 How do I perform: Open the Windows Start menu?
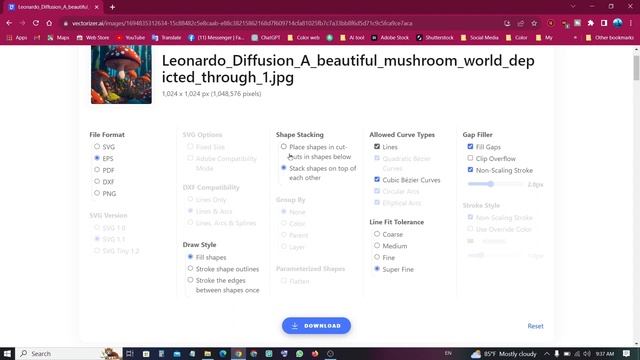(7, 353)
